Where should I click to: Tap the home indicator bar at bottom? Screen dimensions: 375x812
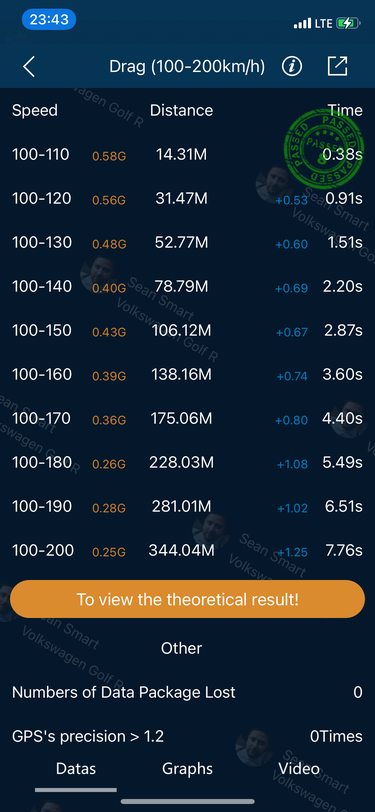188,802
